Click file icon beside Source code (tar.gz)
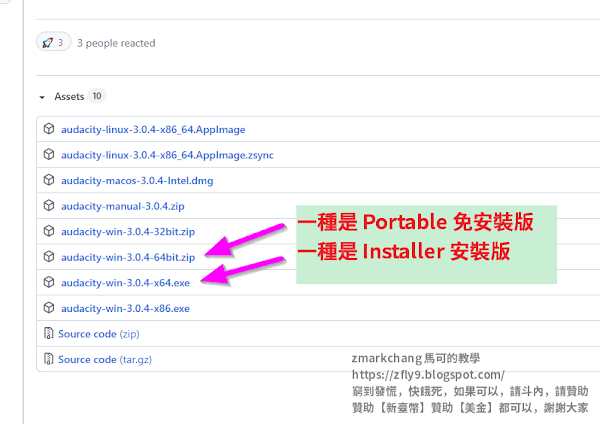This screenshot has height=424, width=600. click(49, 359)
